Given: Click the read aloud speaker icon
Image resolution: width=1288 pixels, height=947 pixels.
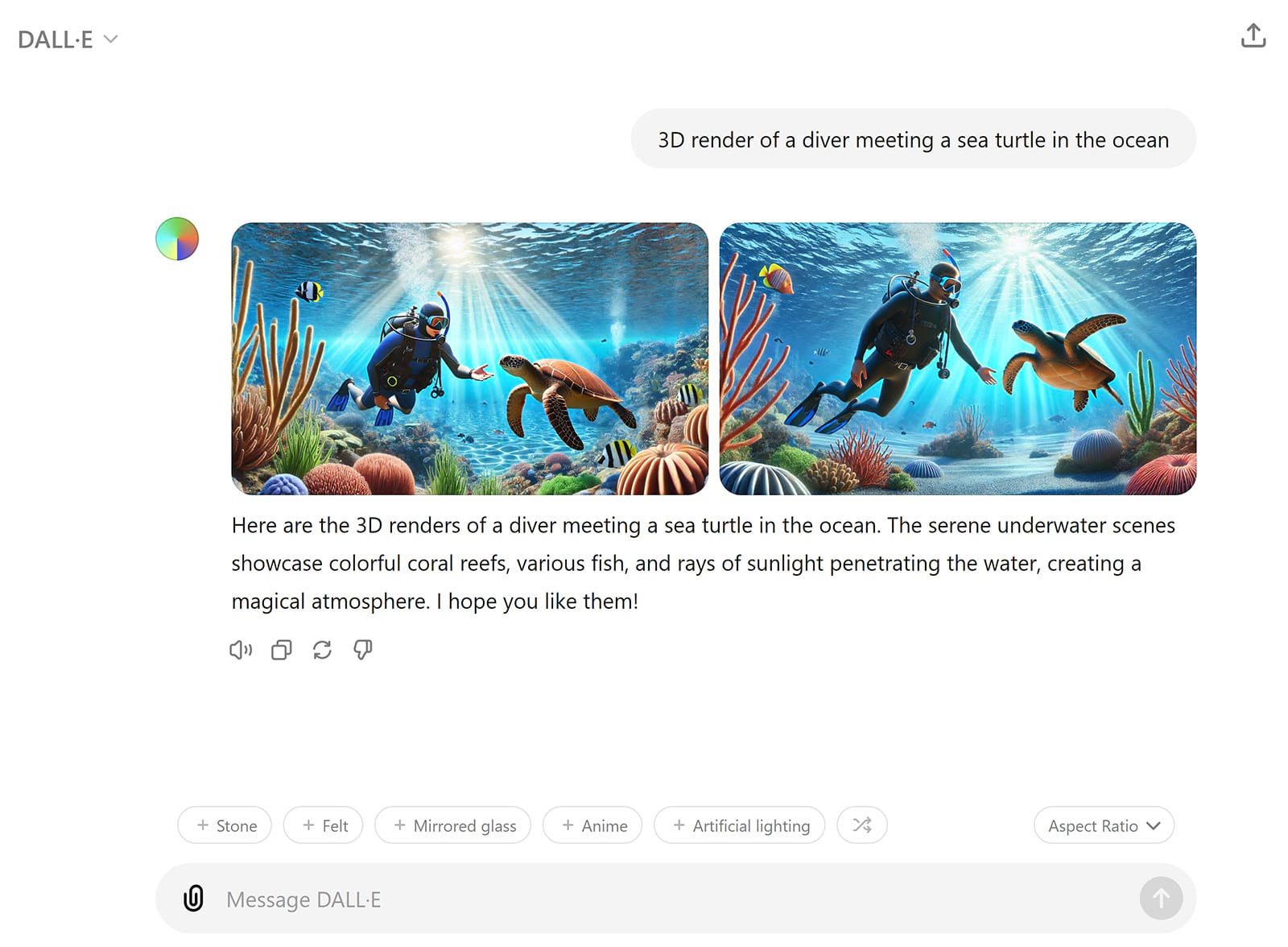Looking at the screenshot, I should [241, 650].
